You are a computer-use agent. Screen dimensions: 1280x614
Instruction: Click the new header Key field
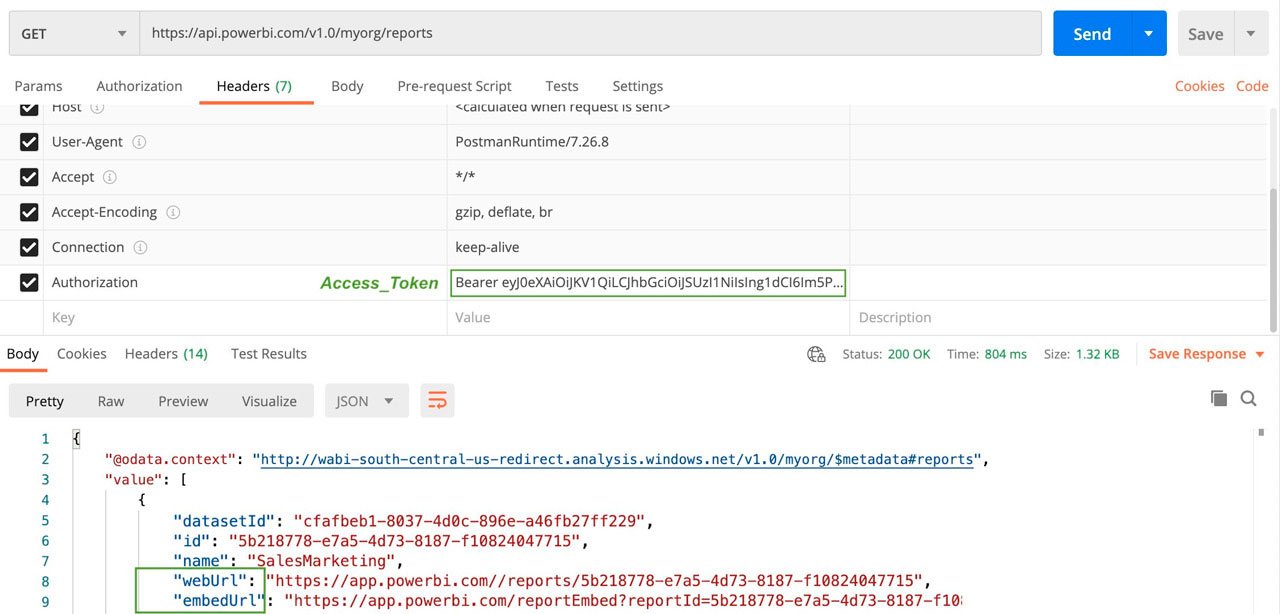[x=245, y=317]
